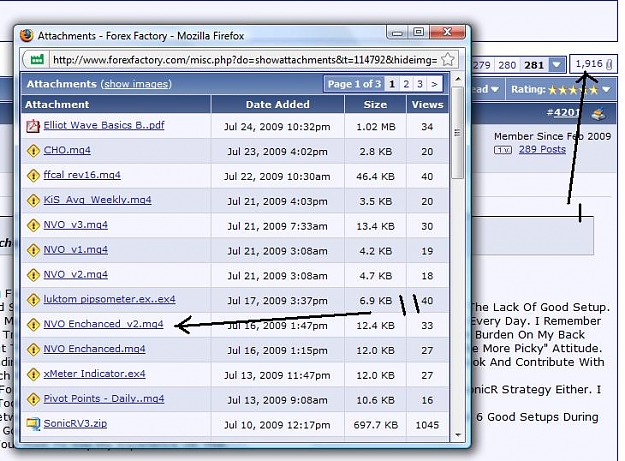Image resolution: width=625 pixels, height=461 pixels.
Task: Click the show images link
Action: [x=136, y=84]
